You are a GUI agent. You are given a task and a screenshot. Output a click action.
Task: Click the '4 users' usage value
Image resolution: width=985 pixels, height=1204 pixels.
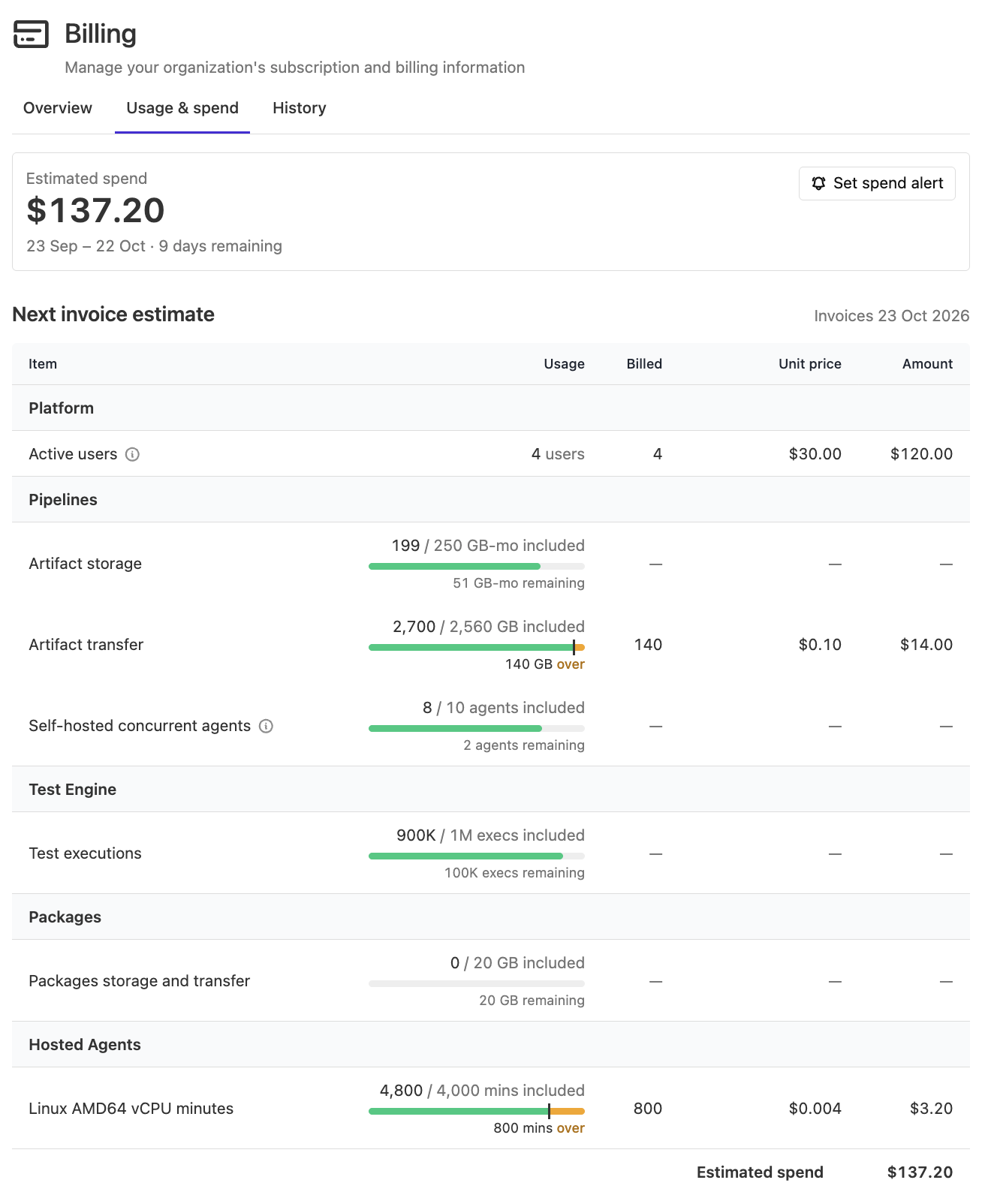(x=558, y=454)
